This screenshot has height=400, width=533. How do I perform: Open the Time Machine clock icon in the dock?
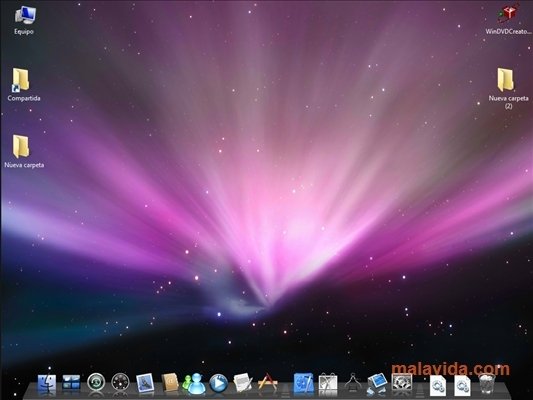(96, 383)
